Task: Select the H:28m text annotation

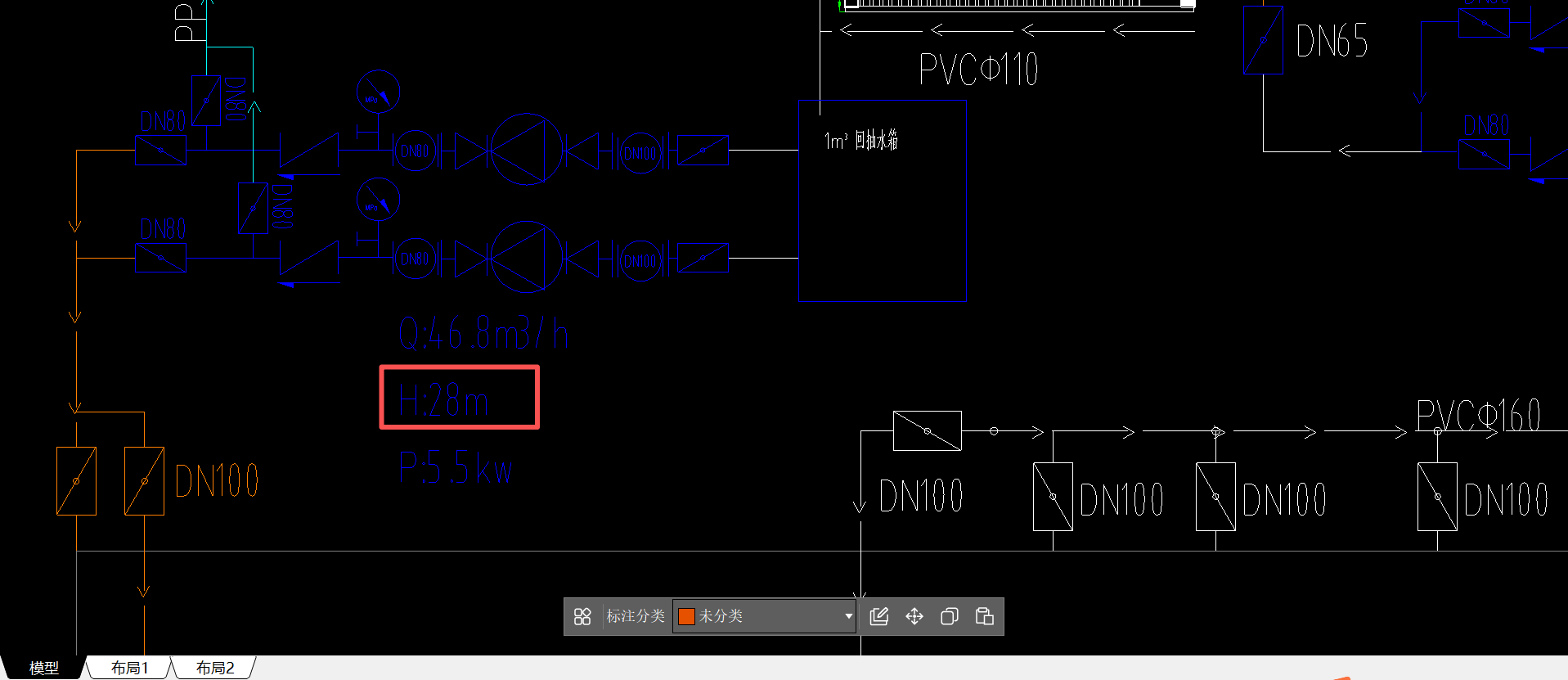Action: click(443, 401)
